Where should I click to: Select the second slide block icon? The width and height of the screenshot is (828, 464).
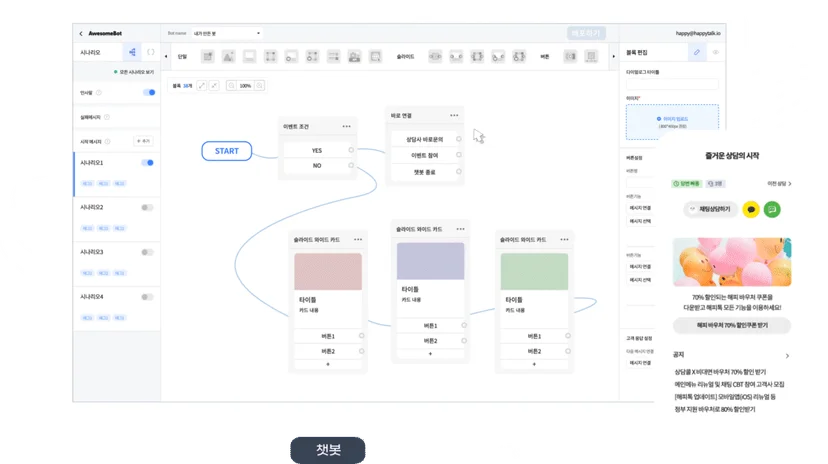pos(456,56)
